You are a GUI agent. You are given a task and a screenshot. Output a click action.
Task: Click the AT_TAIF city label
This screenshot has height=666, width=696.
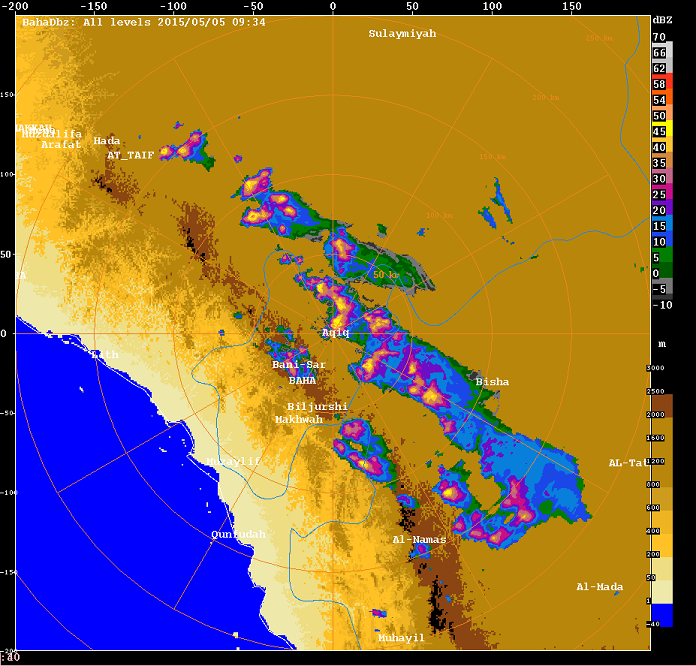tap(130, 155)
